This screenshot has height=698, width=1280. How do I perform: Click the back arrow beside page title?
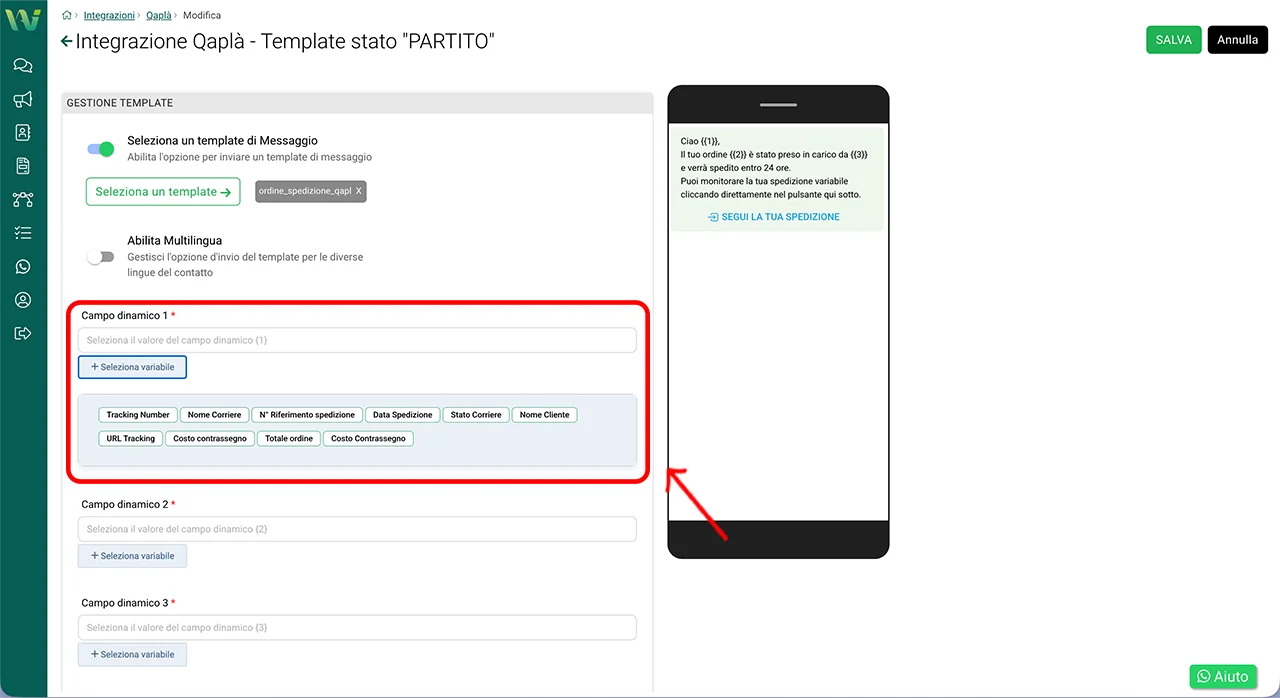coord(66,41)
